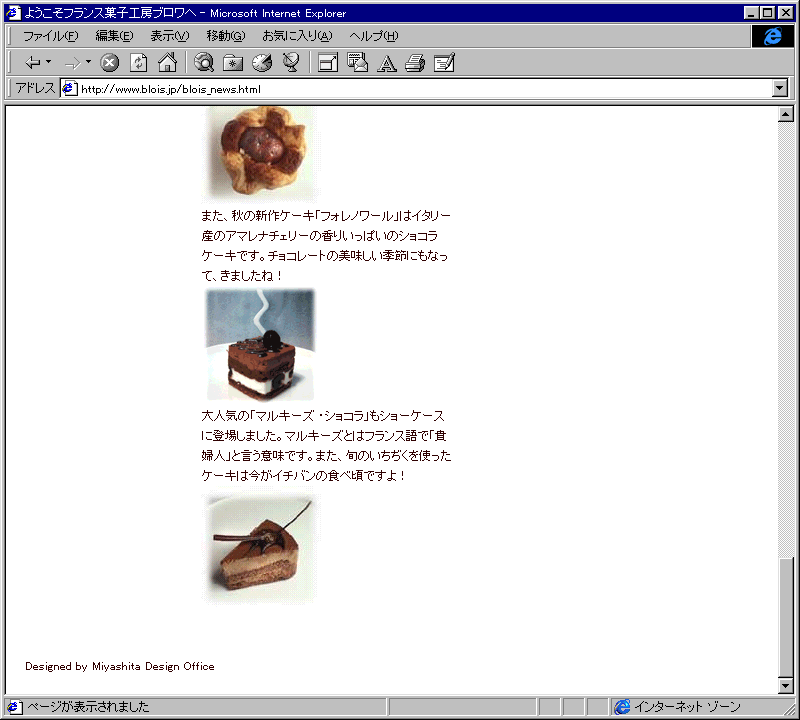800x720 pixels.
Task: Click the IE icon in the title bar
Action: click(13, 13)
